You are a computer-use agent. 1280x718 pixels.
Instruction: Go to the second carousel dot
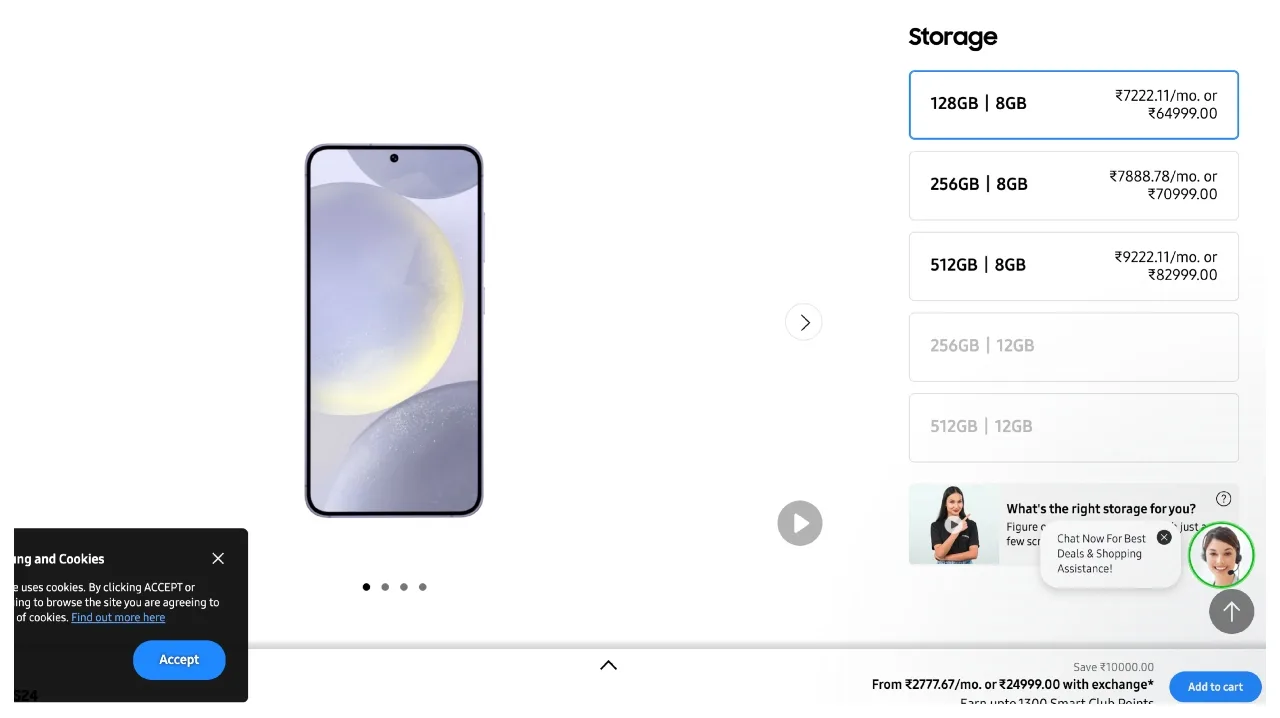385,587
